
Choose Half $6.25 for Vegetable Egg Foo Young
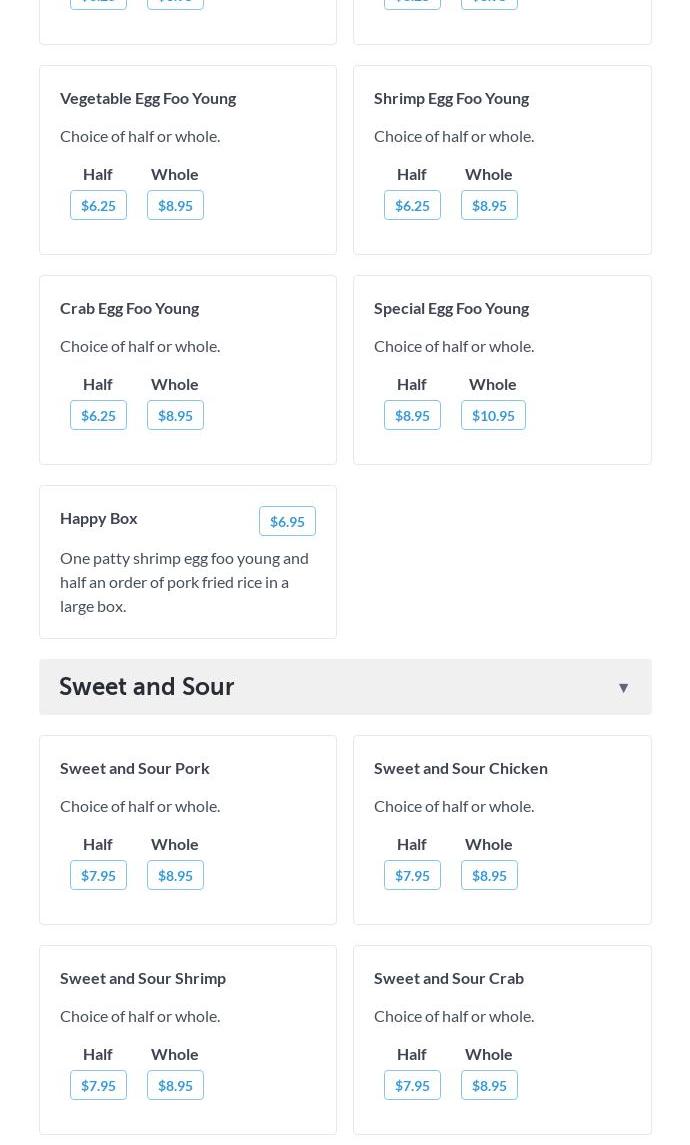(98, 205)
